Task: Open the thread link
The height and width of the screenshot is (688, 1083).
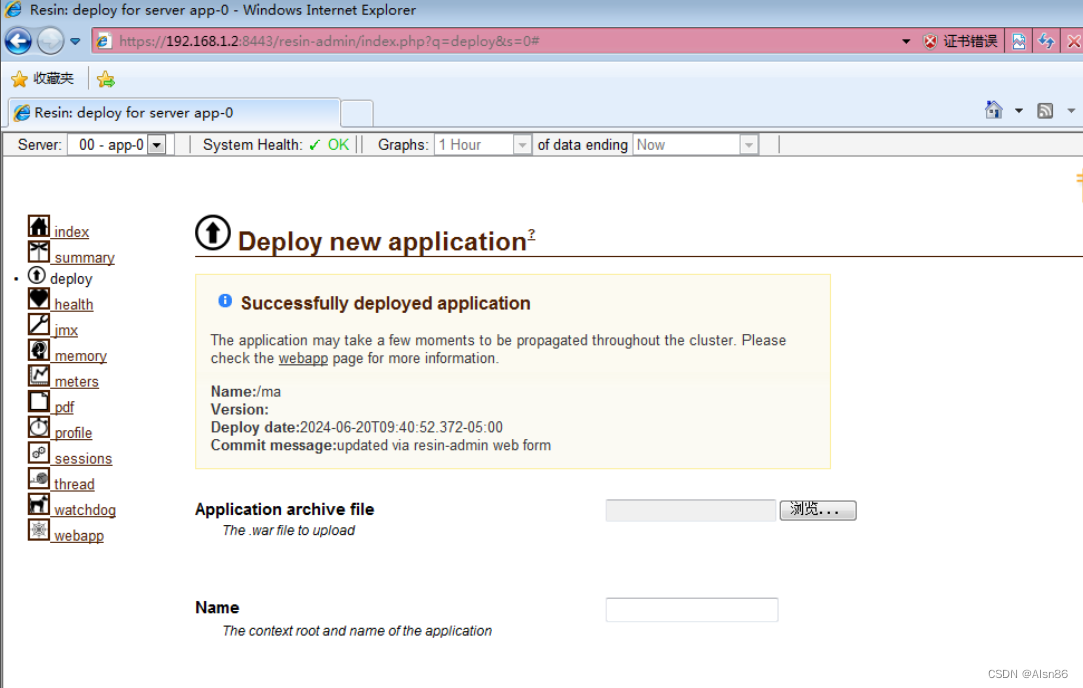Action: 74,484
